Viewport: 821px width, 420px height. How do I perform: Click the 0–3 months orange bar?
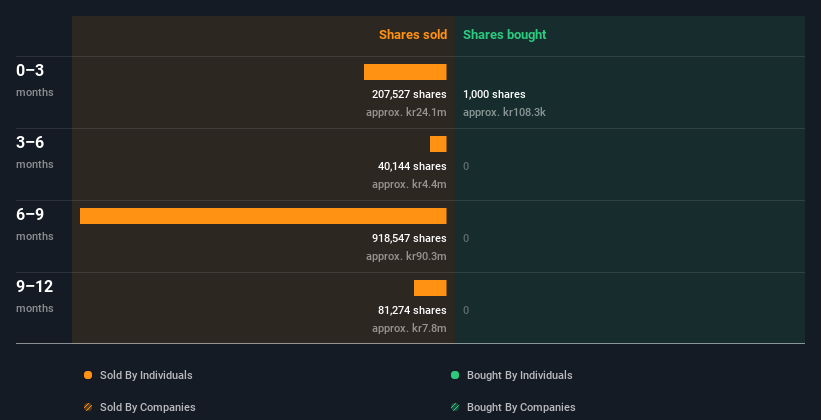pyautogui.click(x=405, y=72)
